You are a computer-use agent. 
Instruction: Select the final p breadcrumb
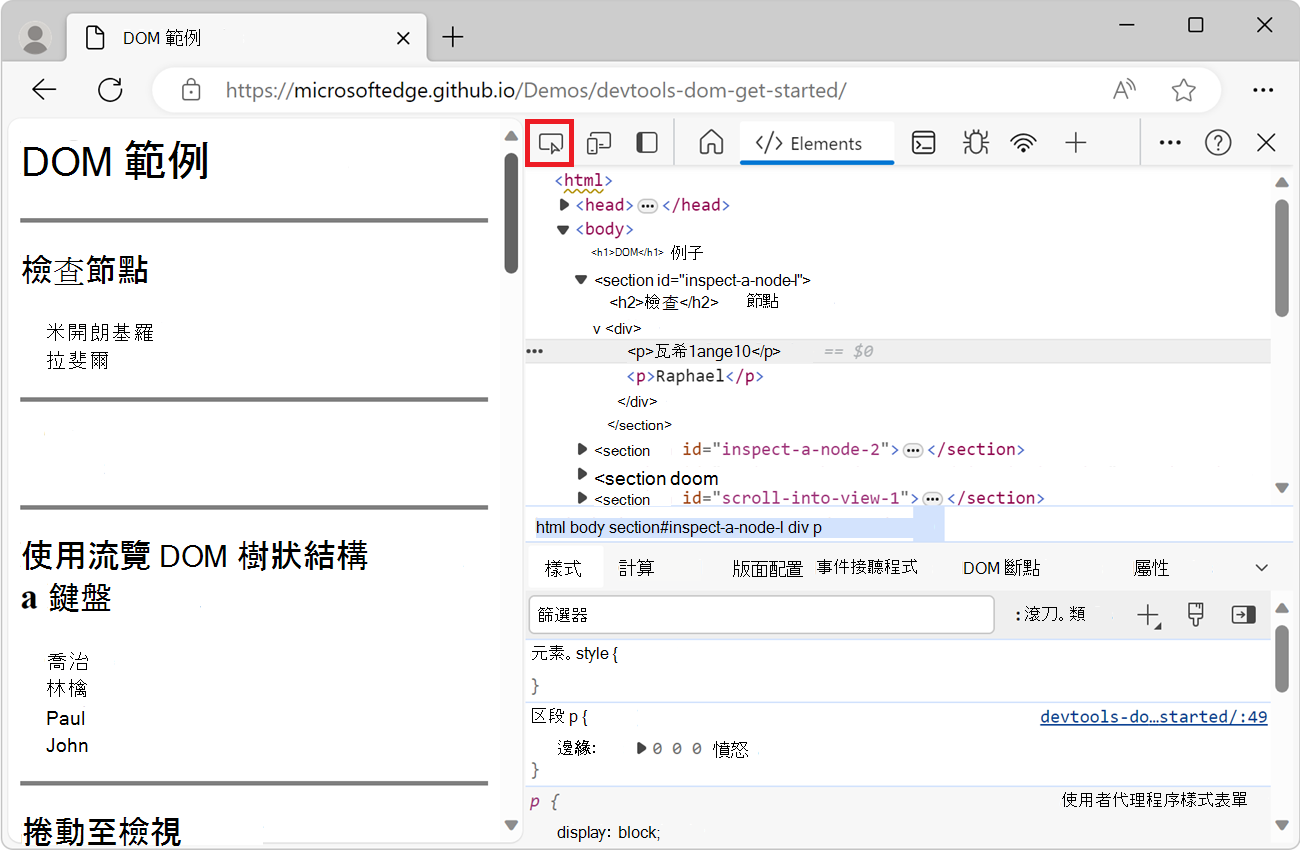point(817,527)
